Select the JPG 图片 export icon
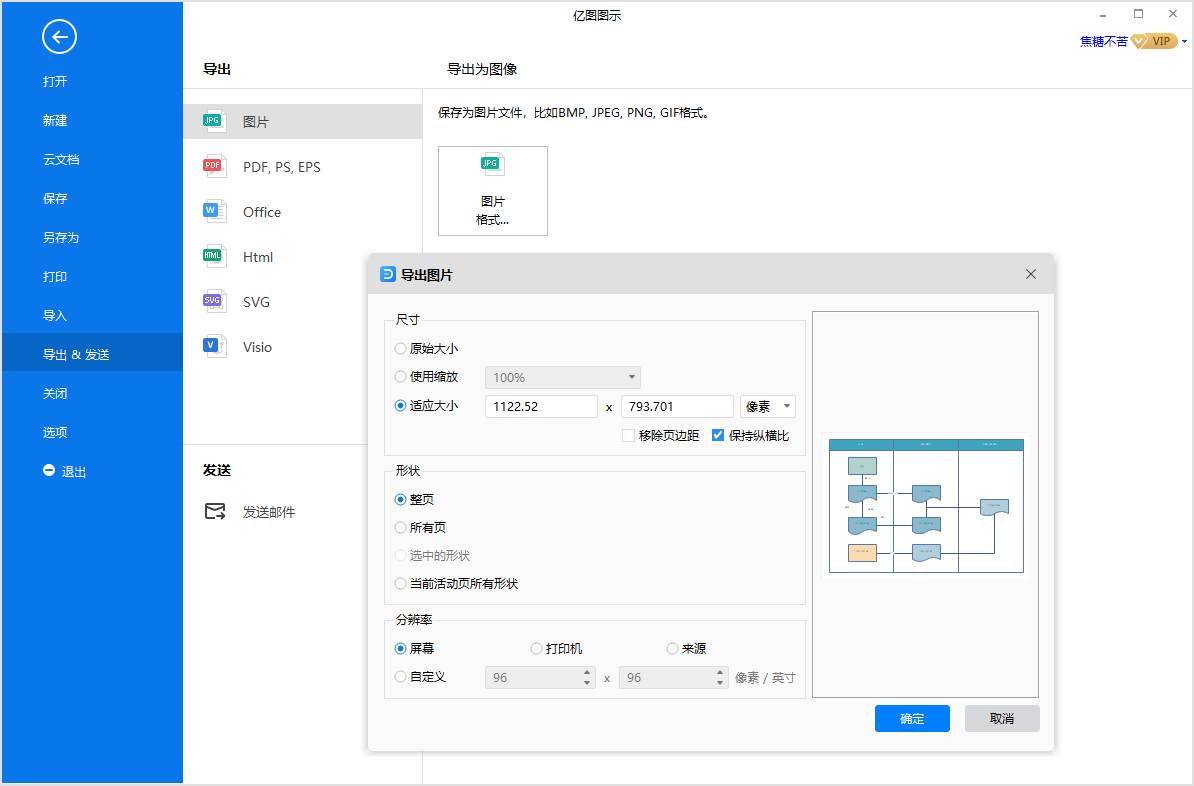 [x=213, y=121]
